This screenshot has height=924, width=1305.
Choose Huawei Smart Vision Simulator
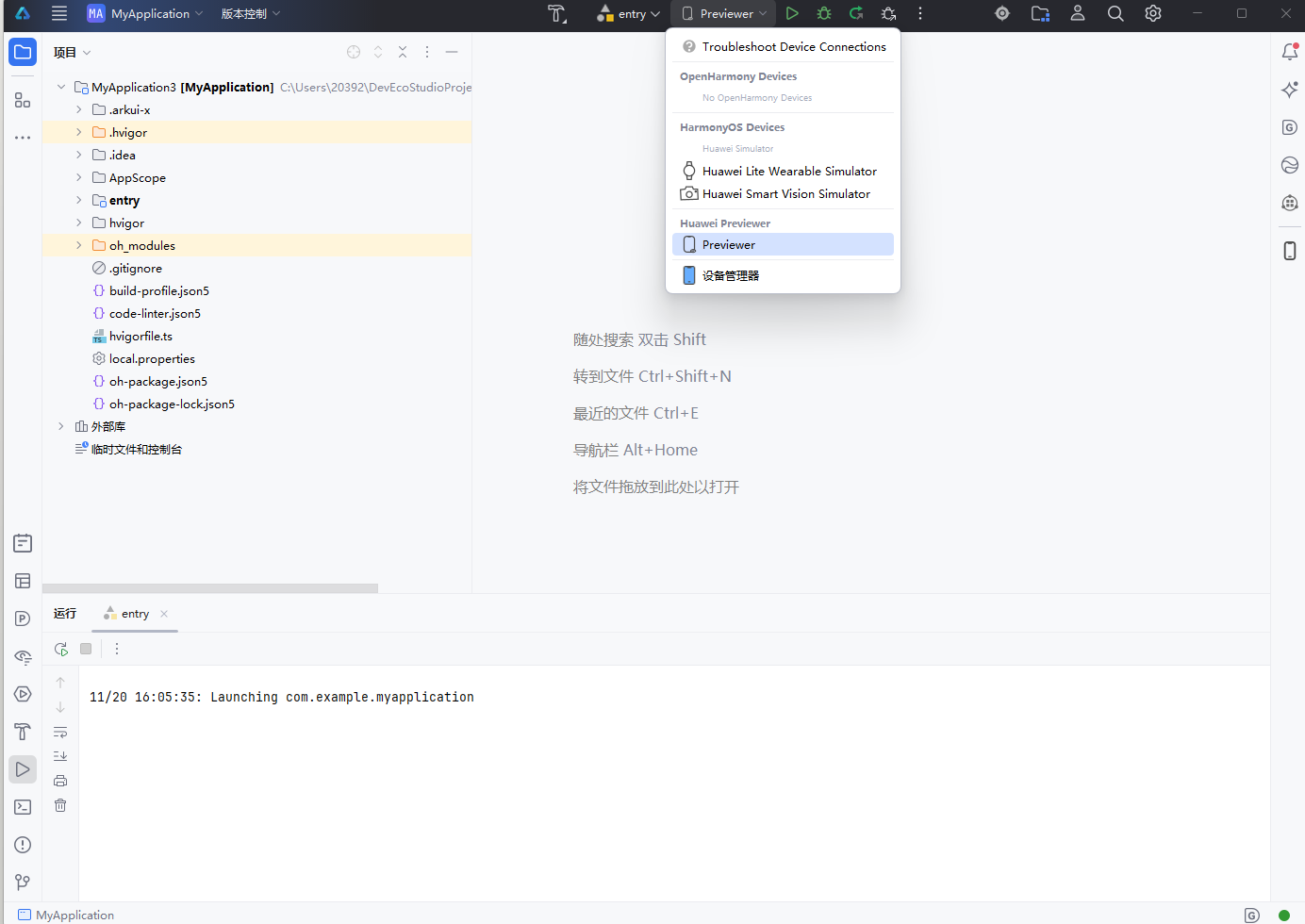tap(784, 193)
